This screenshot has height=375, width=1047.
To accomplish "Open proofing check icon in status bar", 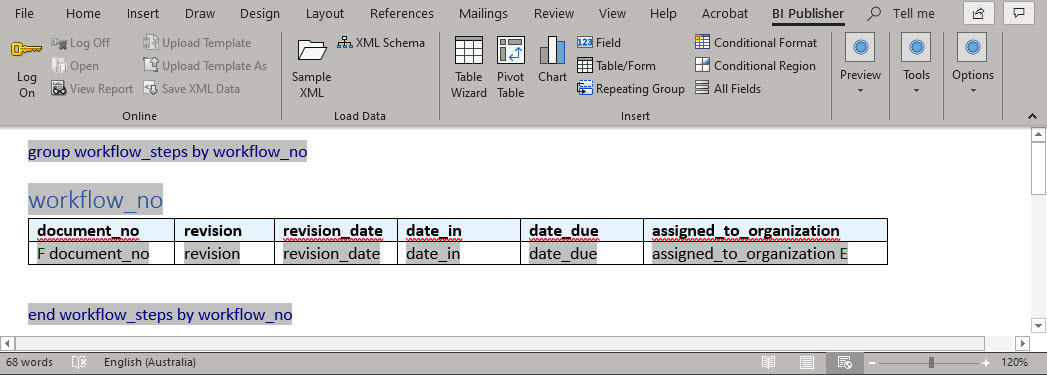I will (x=79, y=362).
